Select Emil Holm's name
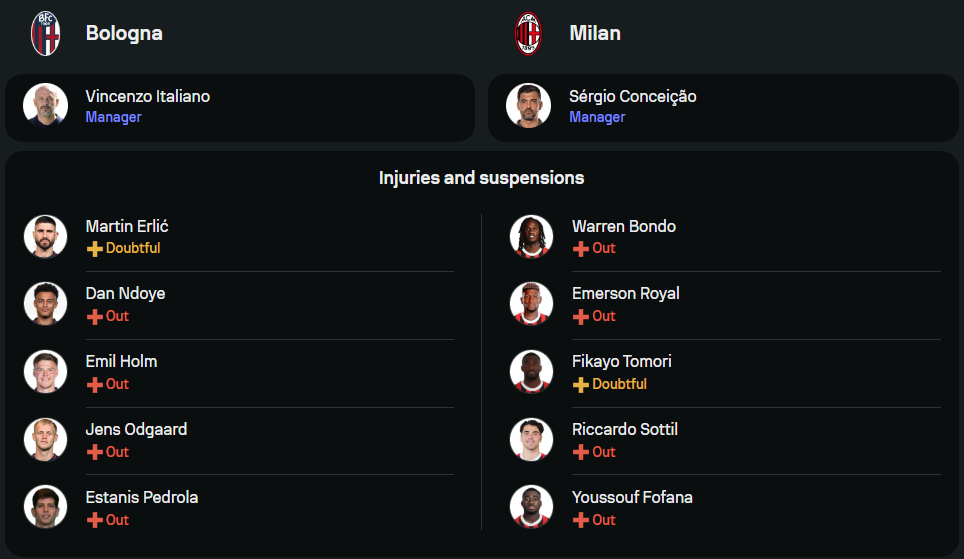Image resolution: width=964 pixels, height=559 pixels. point(121,361)
